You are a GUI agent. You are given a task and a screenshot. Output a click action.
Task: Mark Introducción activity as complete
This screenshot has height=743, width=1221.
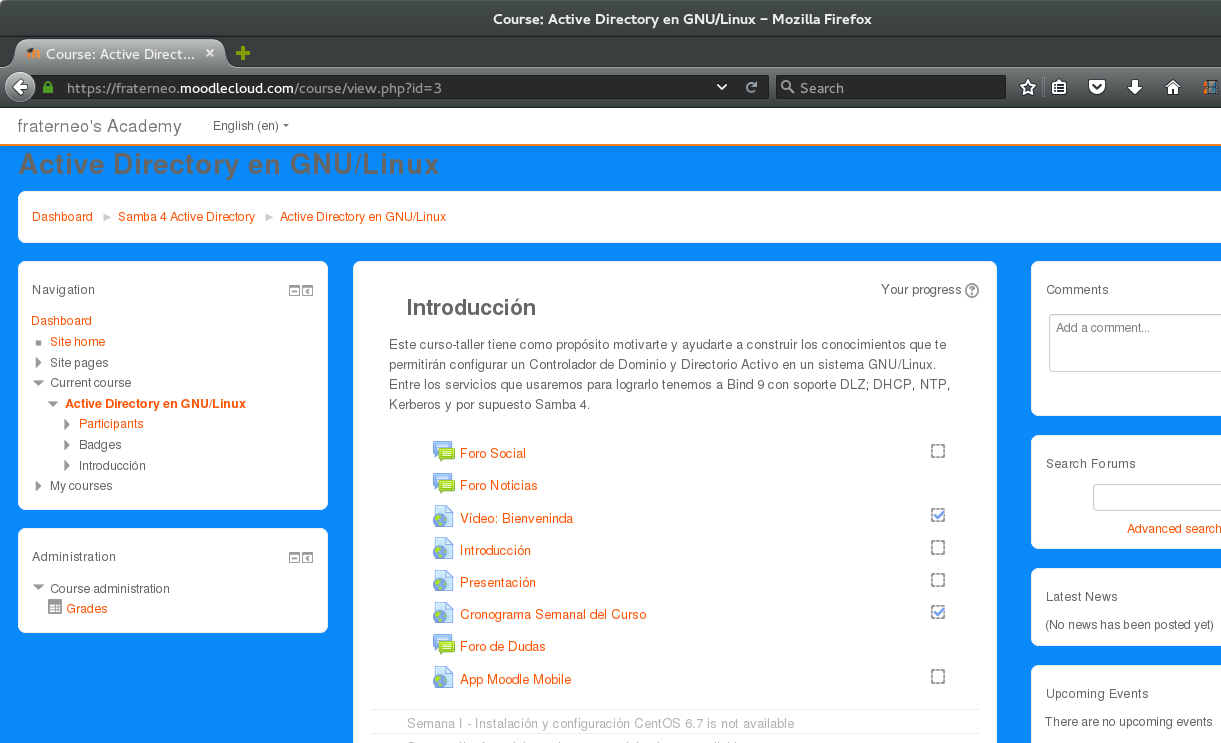pyautogui.click(x=937, y=547)
